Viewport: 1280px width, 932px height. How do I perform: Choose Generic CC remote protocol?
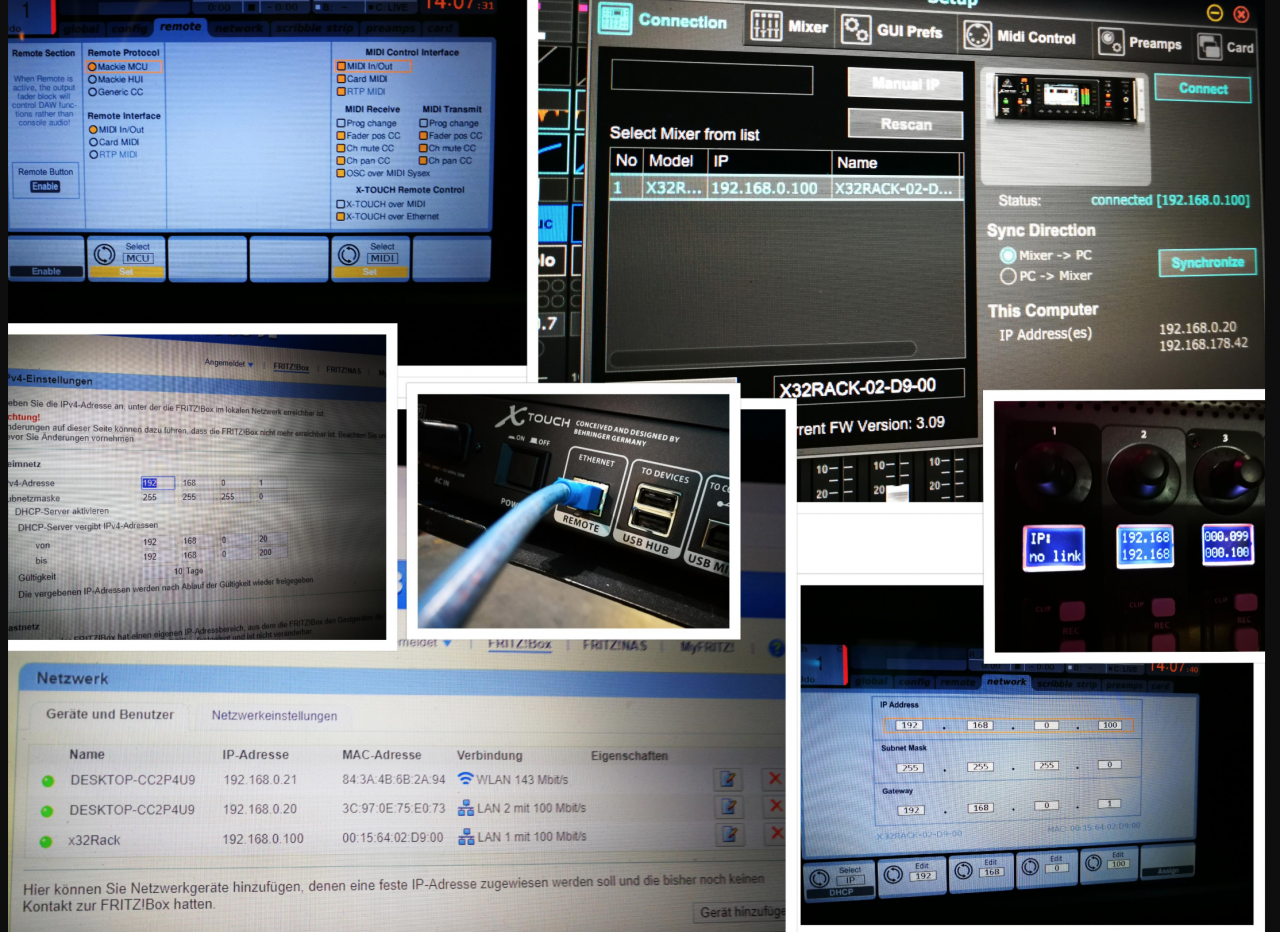(92, 92)
